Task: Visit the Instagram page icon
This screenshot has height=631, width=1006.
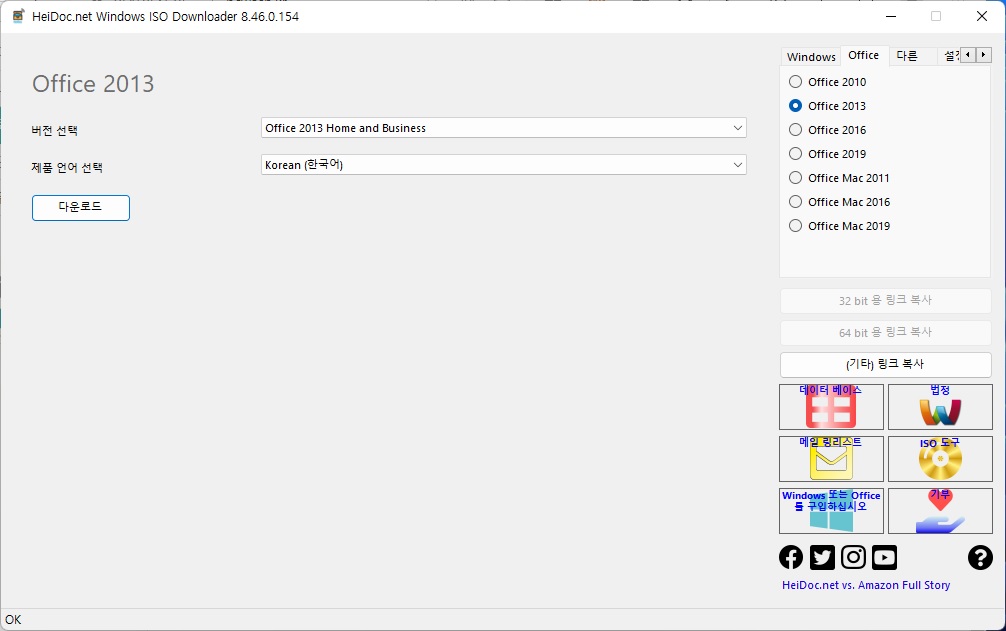Action: [853, 557]
